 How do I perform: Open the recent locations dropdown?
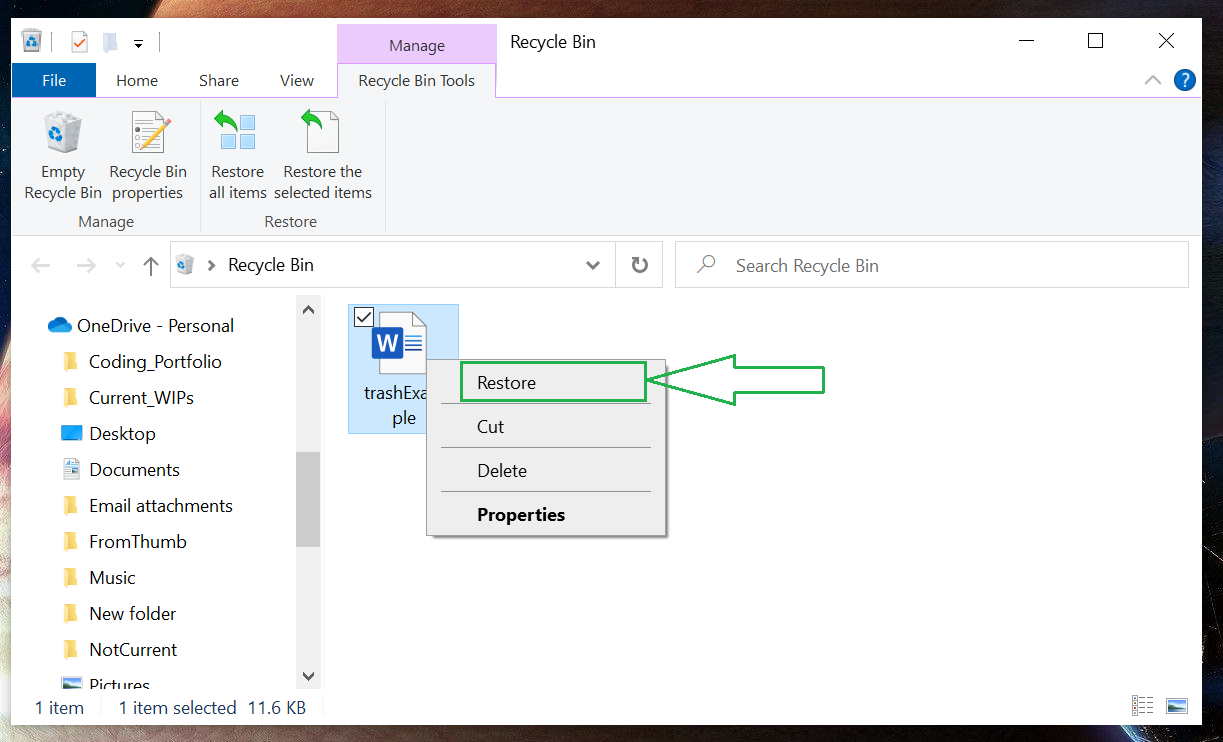[121, 266]
